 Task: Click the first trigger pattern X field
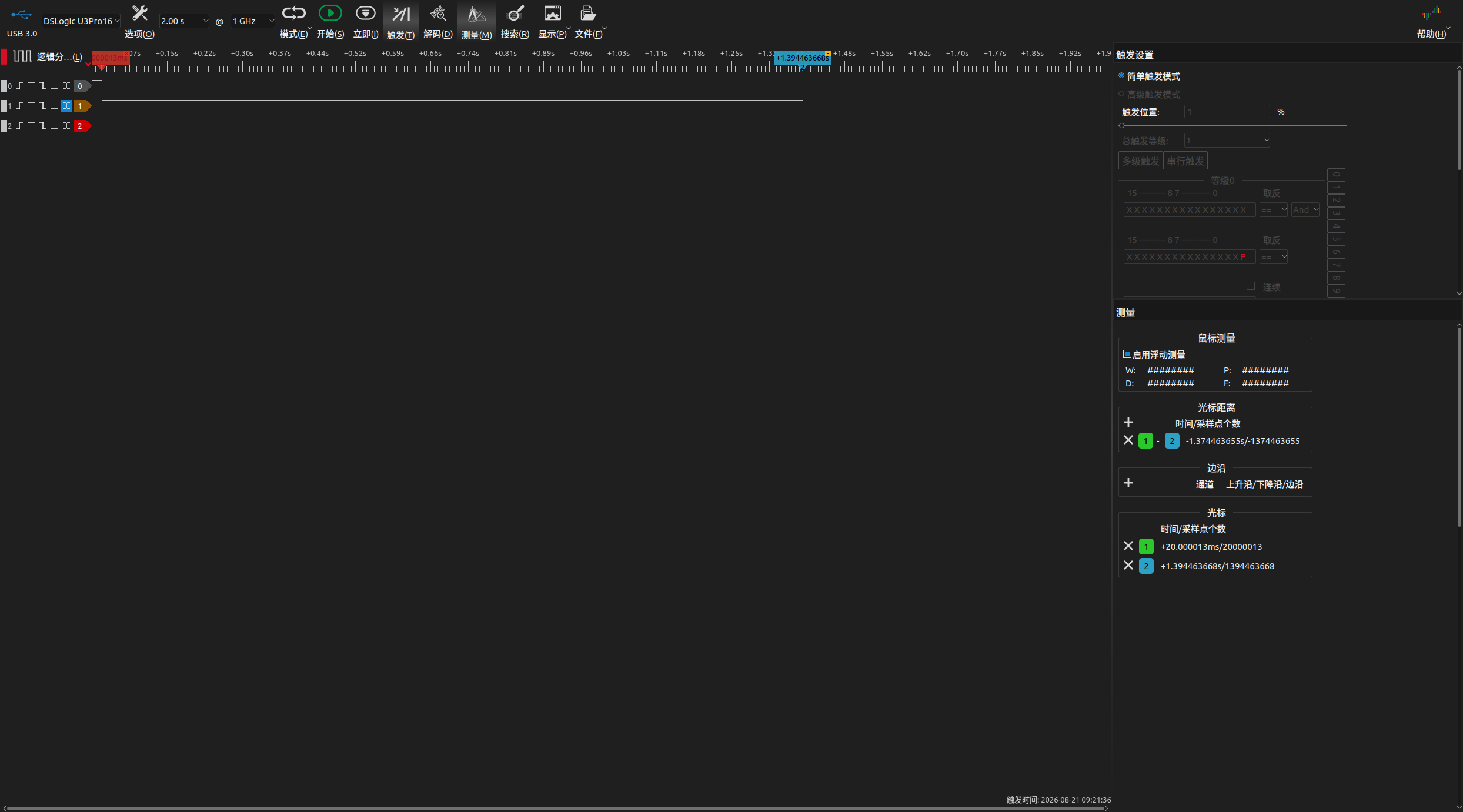point(1189,210)
